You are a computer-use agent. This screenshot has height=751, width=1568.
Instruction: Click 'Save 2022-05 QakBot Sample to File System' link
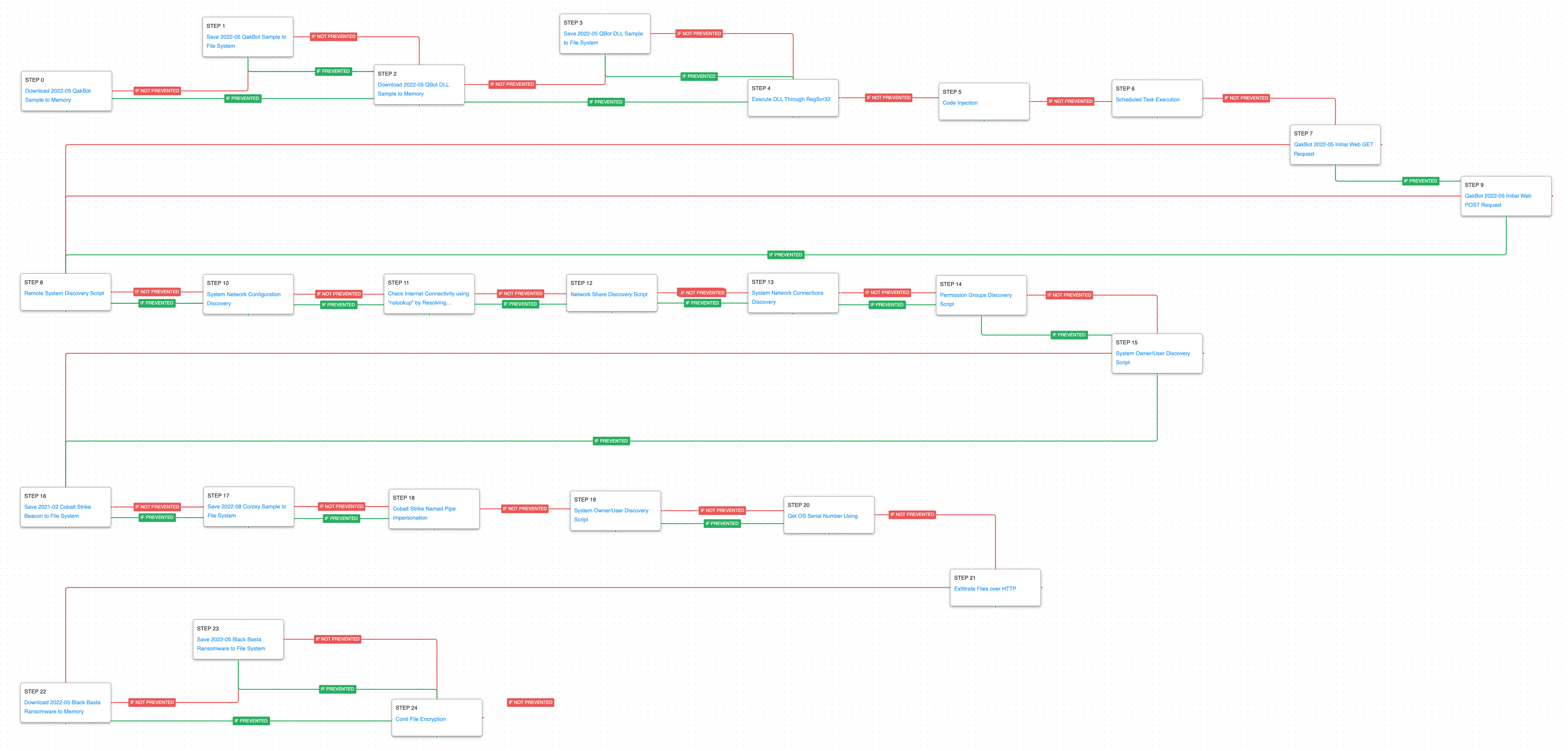point(246,37)
